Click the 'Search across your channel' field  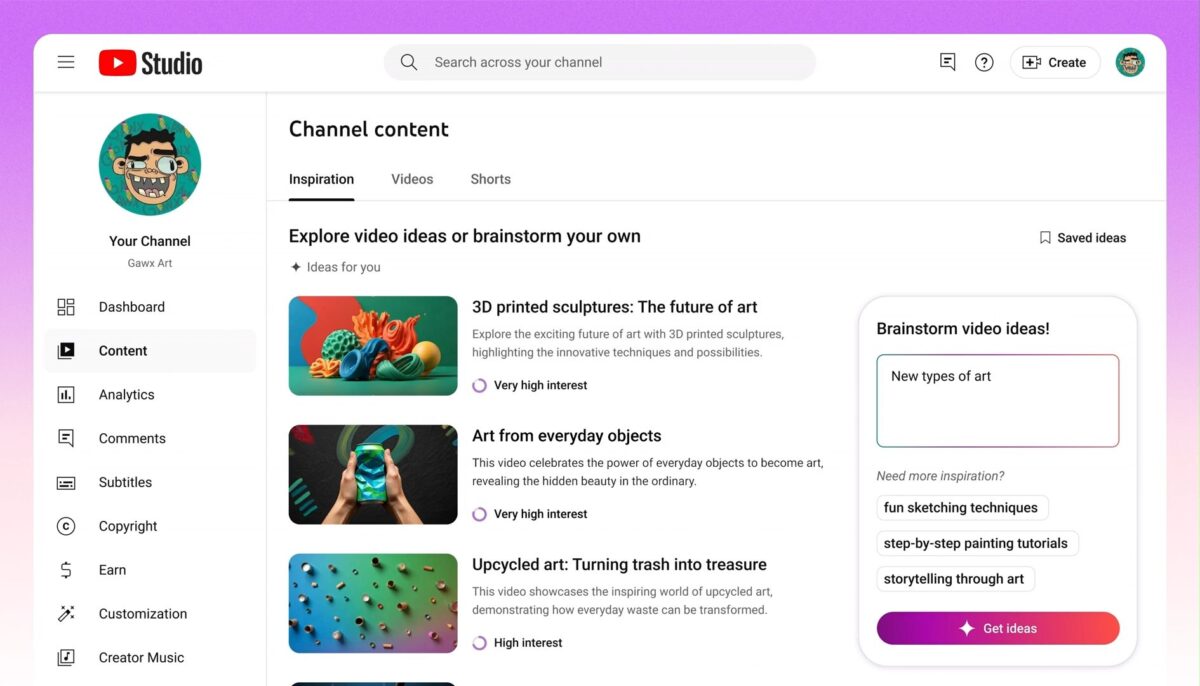coord(600,62)
